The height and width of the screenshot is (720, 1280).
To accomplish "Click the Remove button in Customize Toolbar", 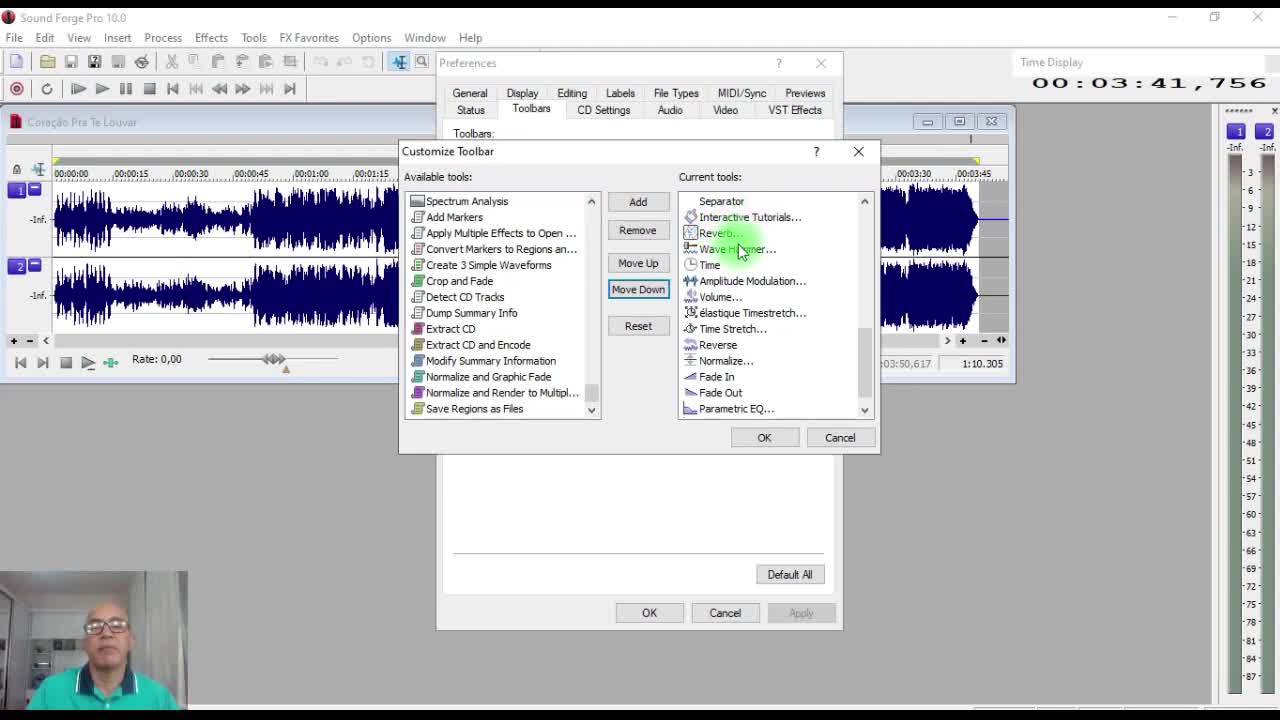I will tap(638, 230).
